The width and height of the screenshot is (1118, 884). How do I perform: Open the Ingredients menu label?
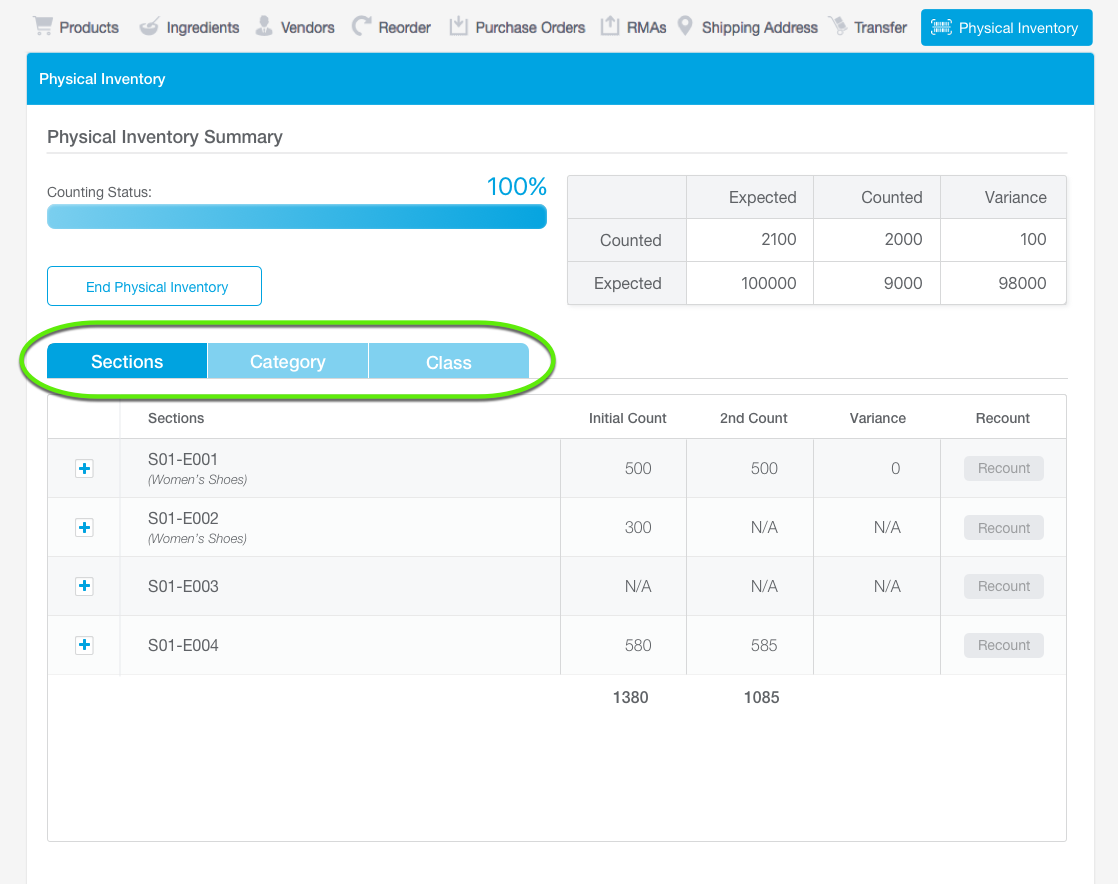pos(202,28)
